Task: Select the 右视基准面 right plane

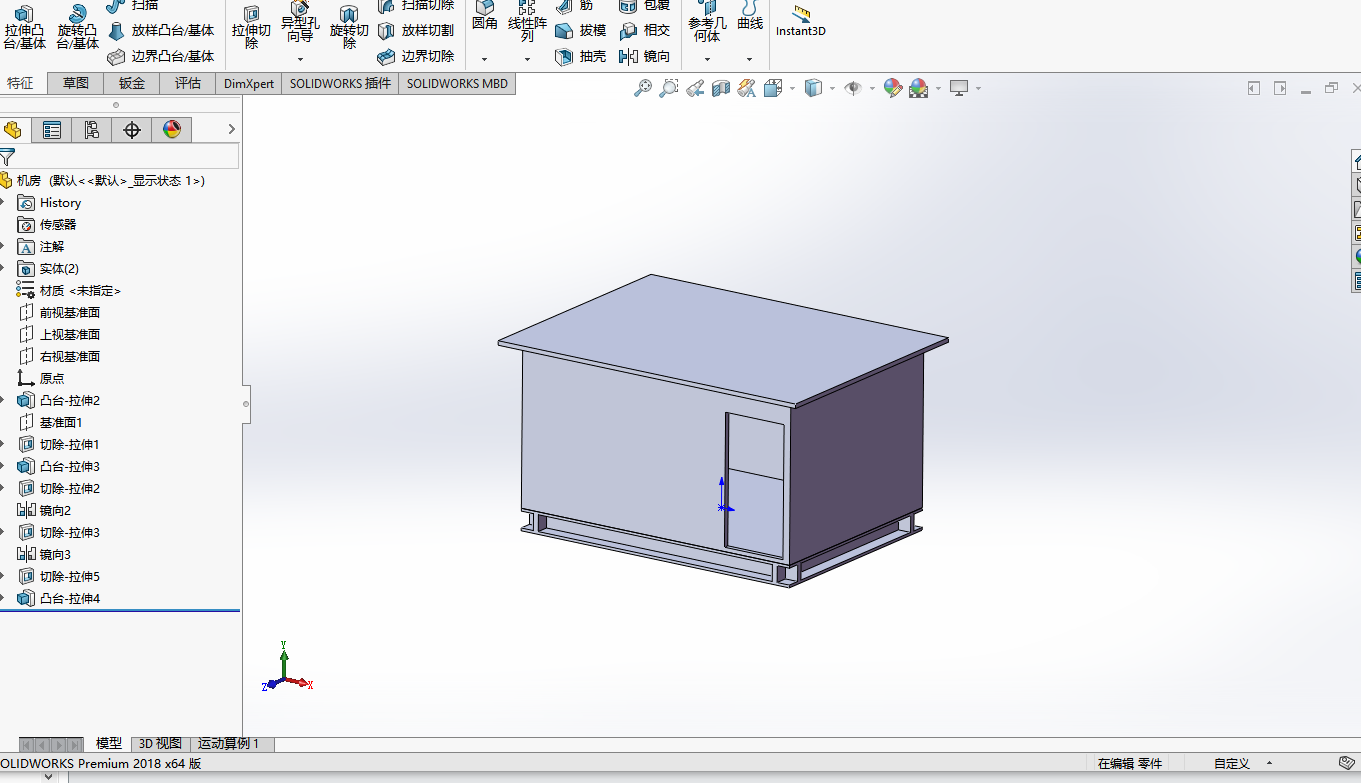Action: 59,357
